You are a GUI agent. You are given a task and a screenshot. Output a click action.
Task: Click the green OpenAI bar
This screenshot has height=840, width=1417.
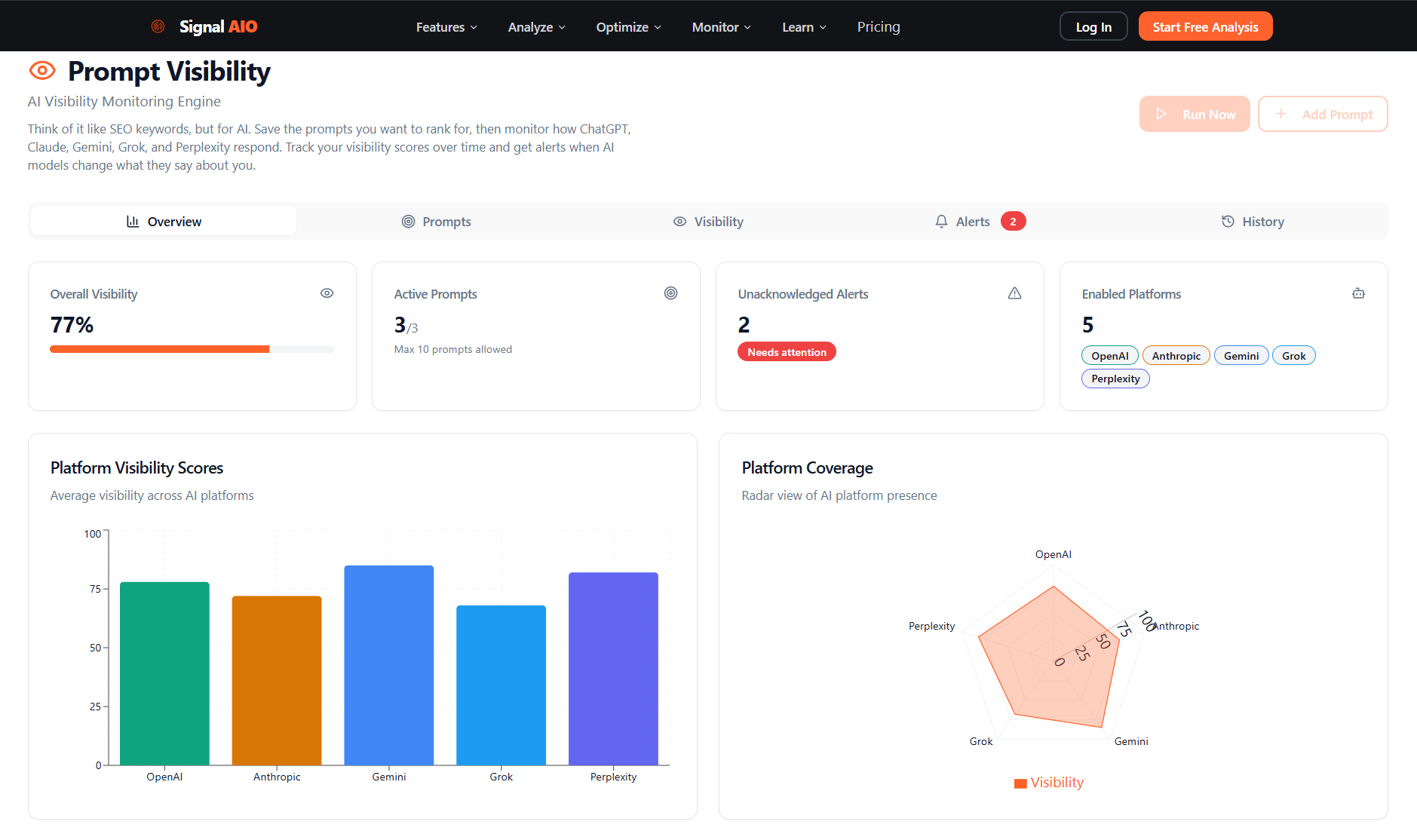pos(164,673)
